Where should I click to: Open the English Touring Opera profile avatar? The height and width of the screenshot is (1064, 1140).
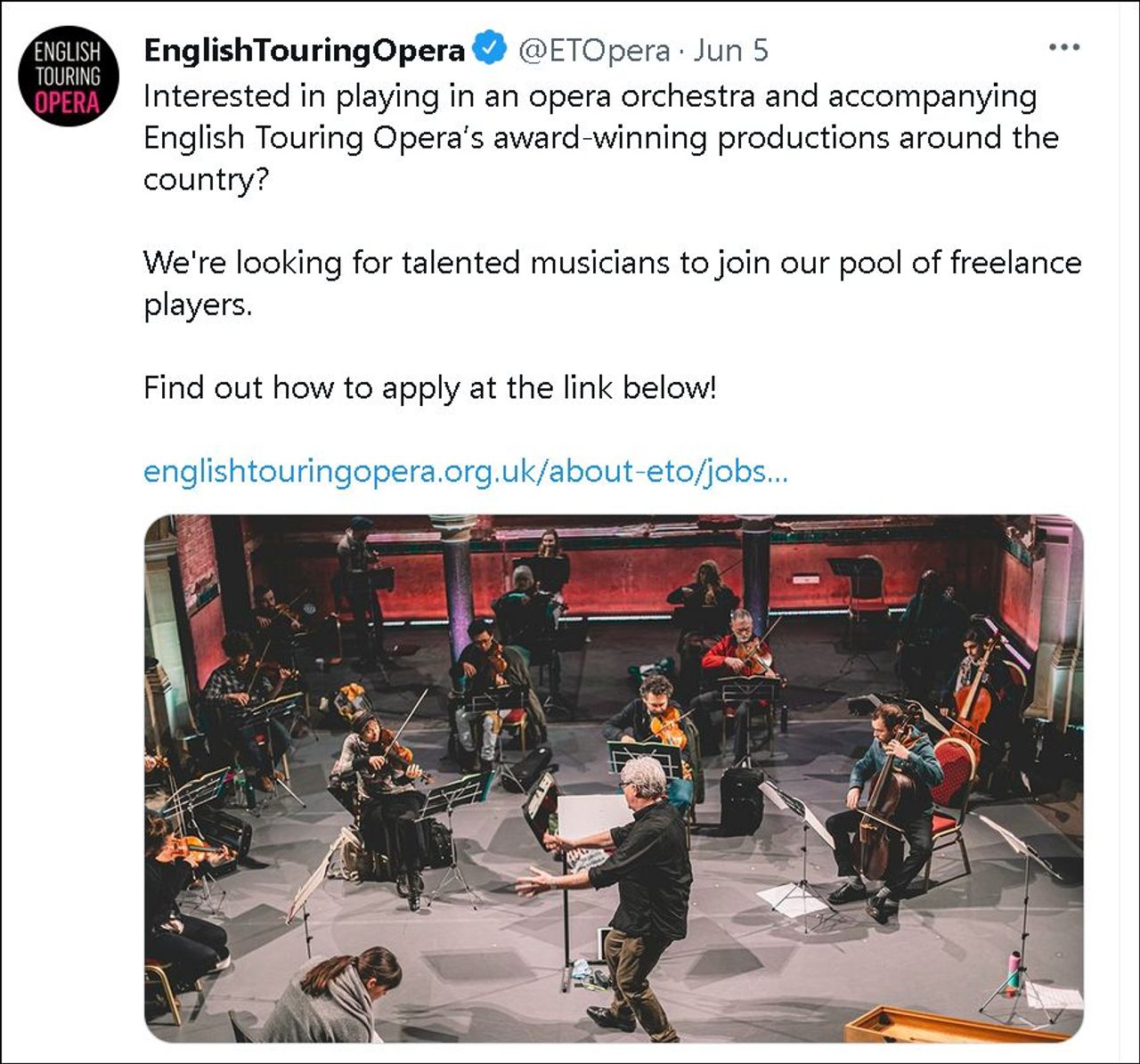point(69,77)
